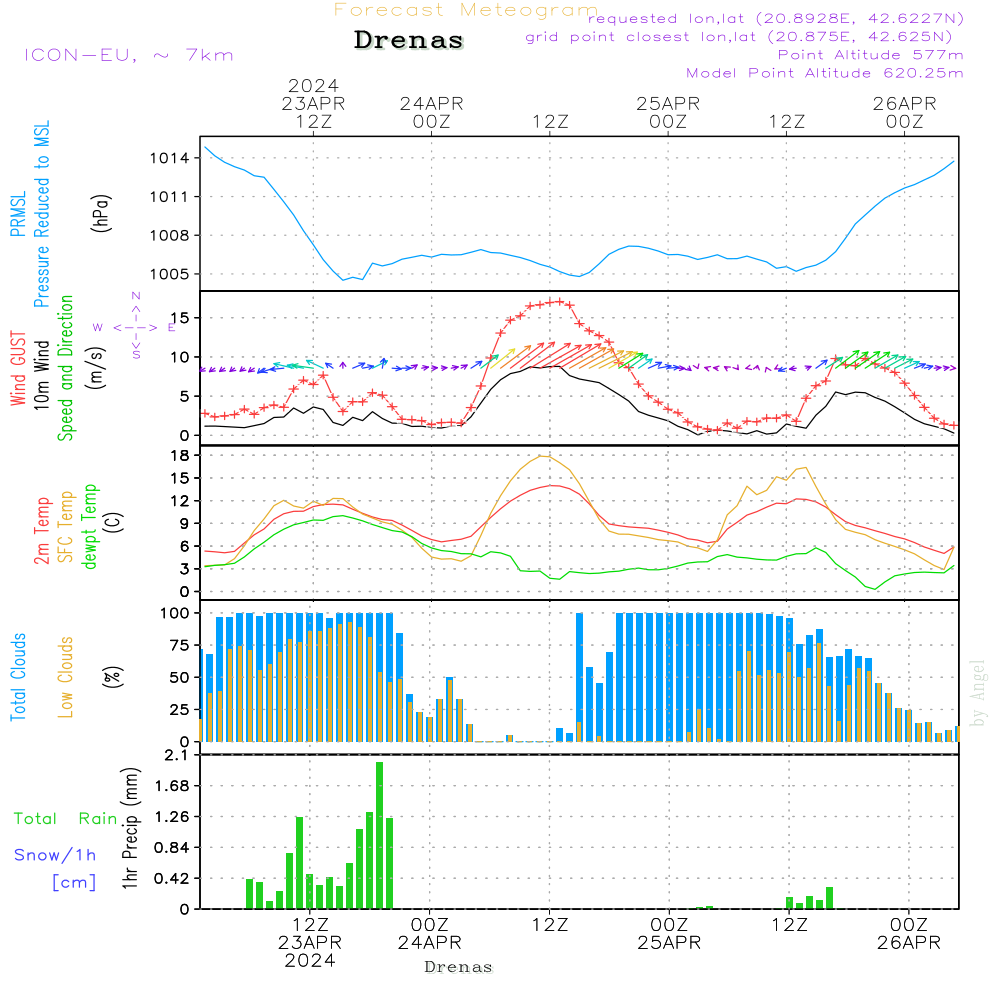Click the 'Total Clouds' blue axis label
Viewport: 1000px width, 1000px height.
coord(18,677)
